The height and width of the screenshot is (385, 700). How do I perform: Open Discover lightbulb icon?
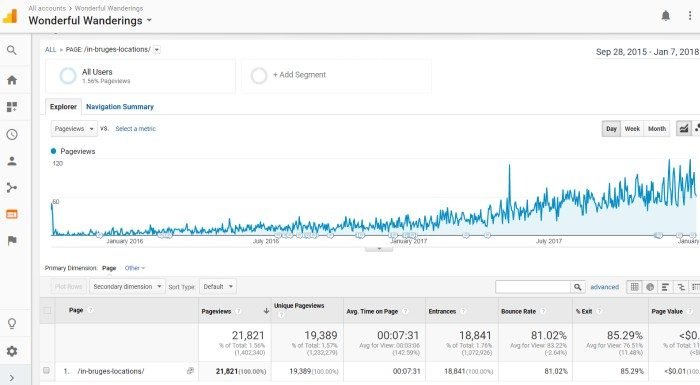pos(12,323)
